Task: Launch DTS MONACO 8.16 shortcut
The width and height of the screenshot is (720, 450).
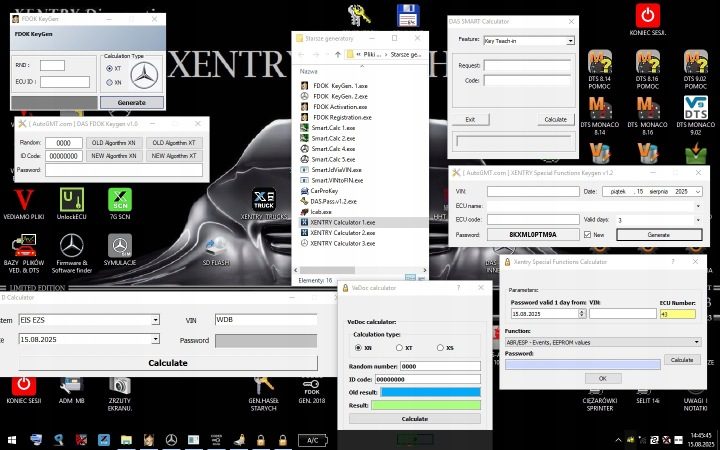Action: point(647,116)
